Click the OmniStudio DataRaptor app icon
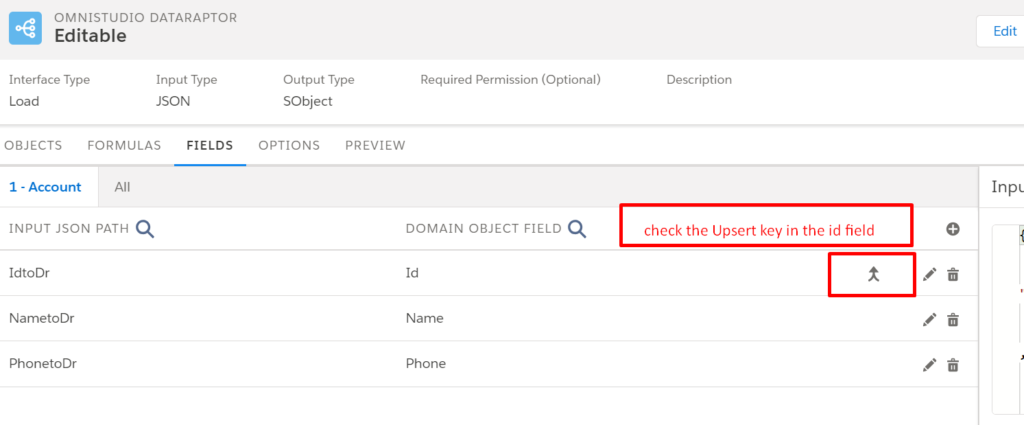The image size is (1024, 425). (x=25, y=29)
